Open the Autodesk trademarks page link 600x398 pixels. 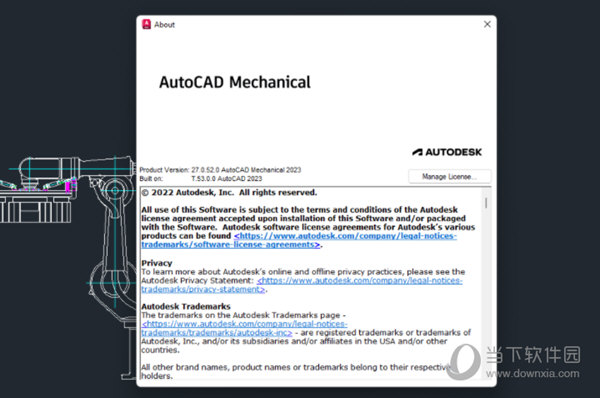pyautogui.click(x=244, y=328)
